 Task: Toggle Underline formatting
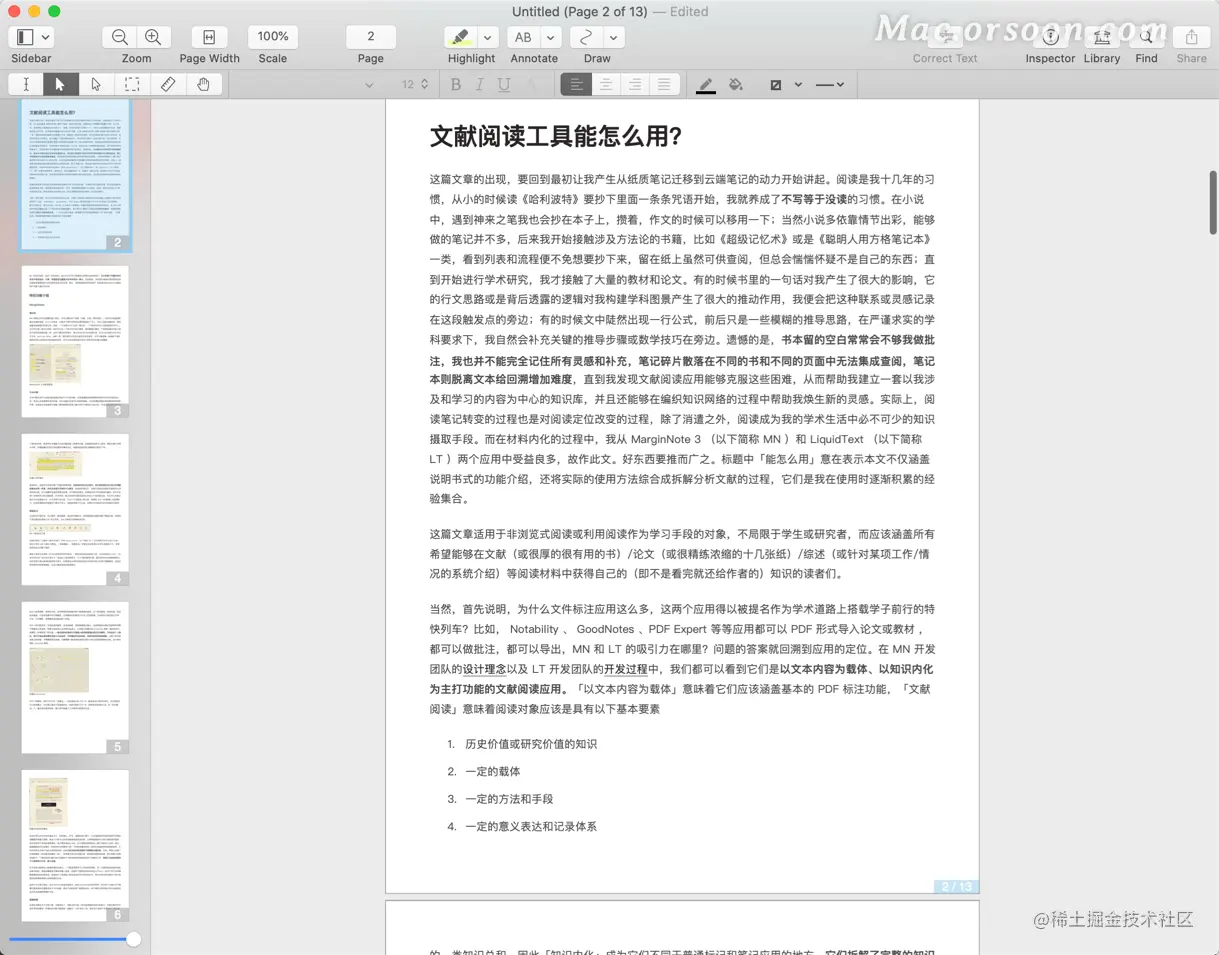click(x=504, y=85)
